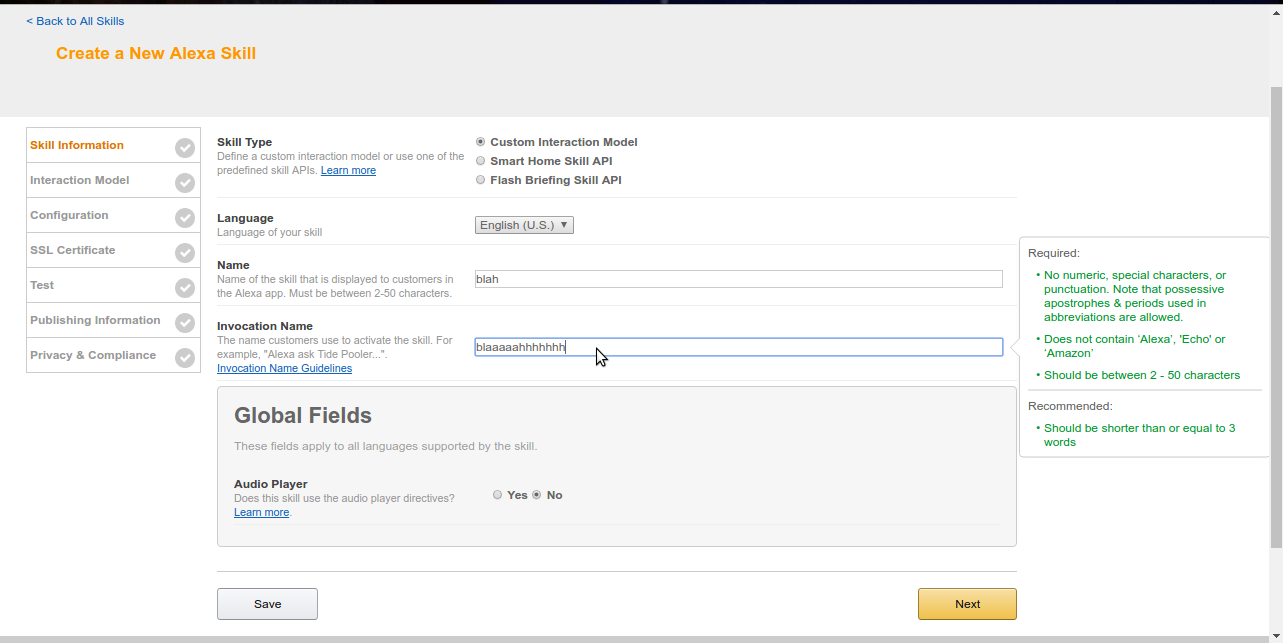This screenshot has height=643, width=1283.
Task: Go to the Interaction Model tab
Action: (x=113, y=180)
